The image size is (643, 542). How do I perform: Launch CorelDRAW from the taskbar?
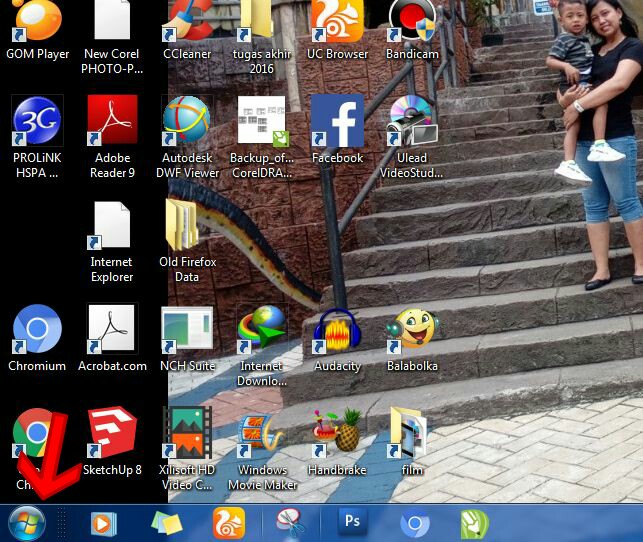(x=475, y=524)
